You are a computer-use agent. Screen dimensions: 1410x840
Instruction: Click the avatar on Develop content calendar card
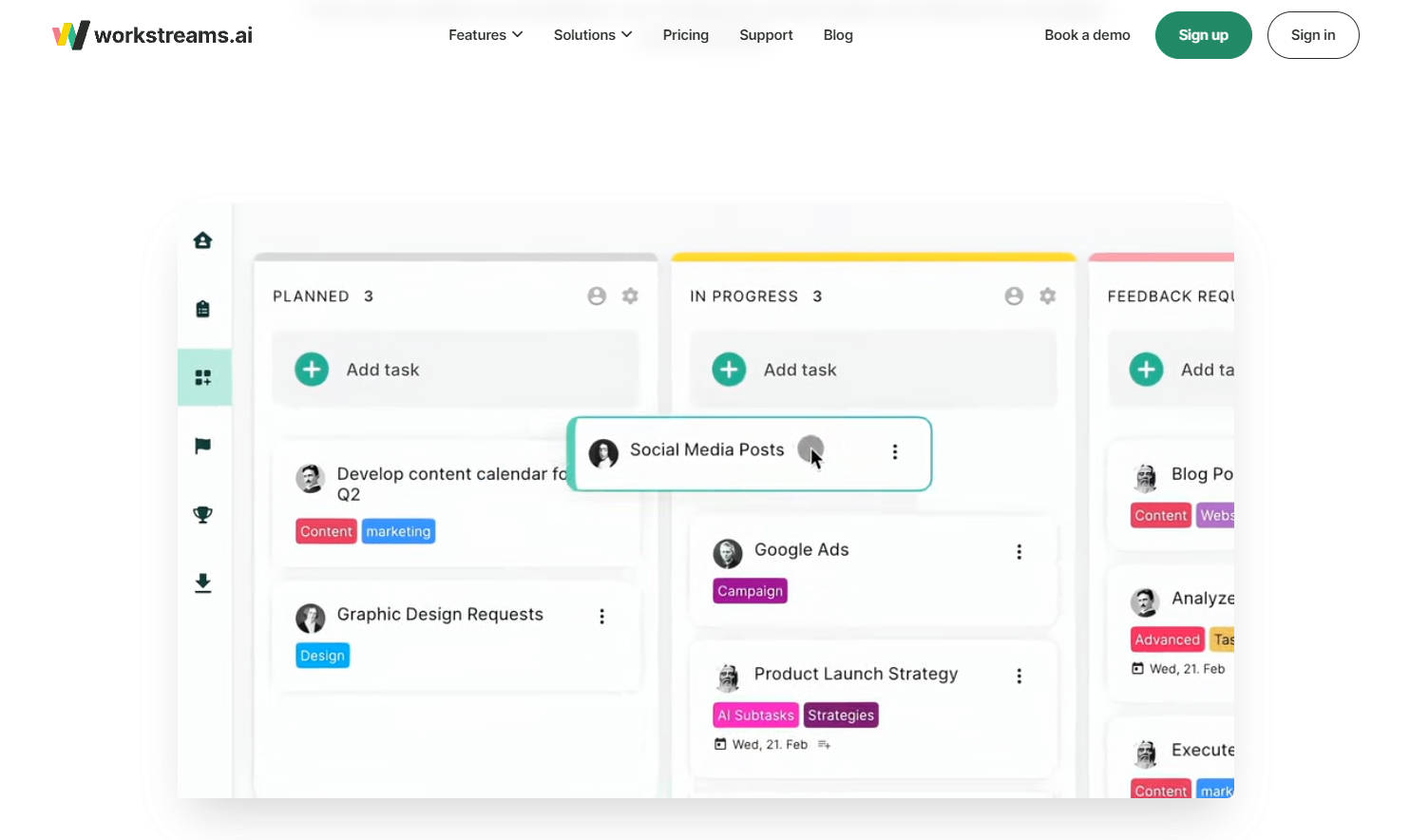[311, 478]
